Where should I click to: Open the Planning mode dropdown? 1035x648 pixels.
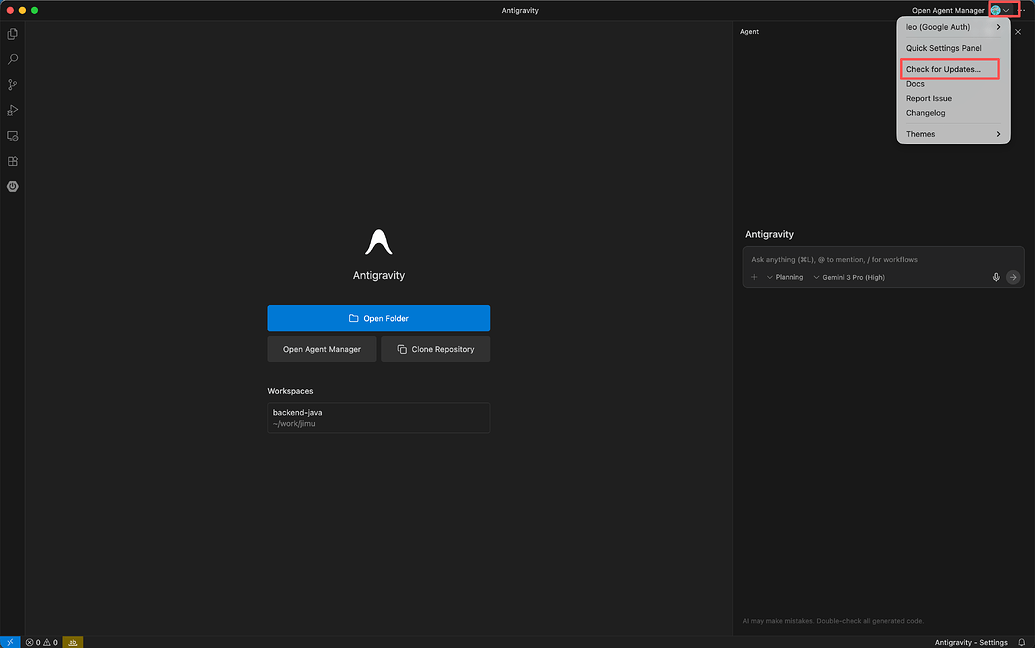pos(785,277)
